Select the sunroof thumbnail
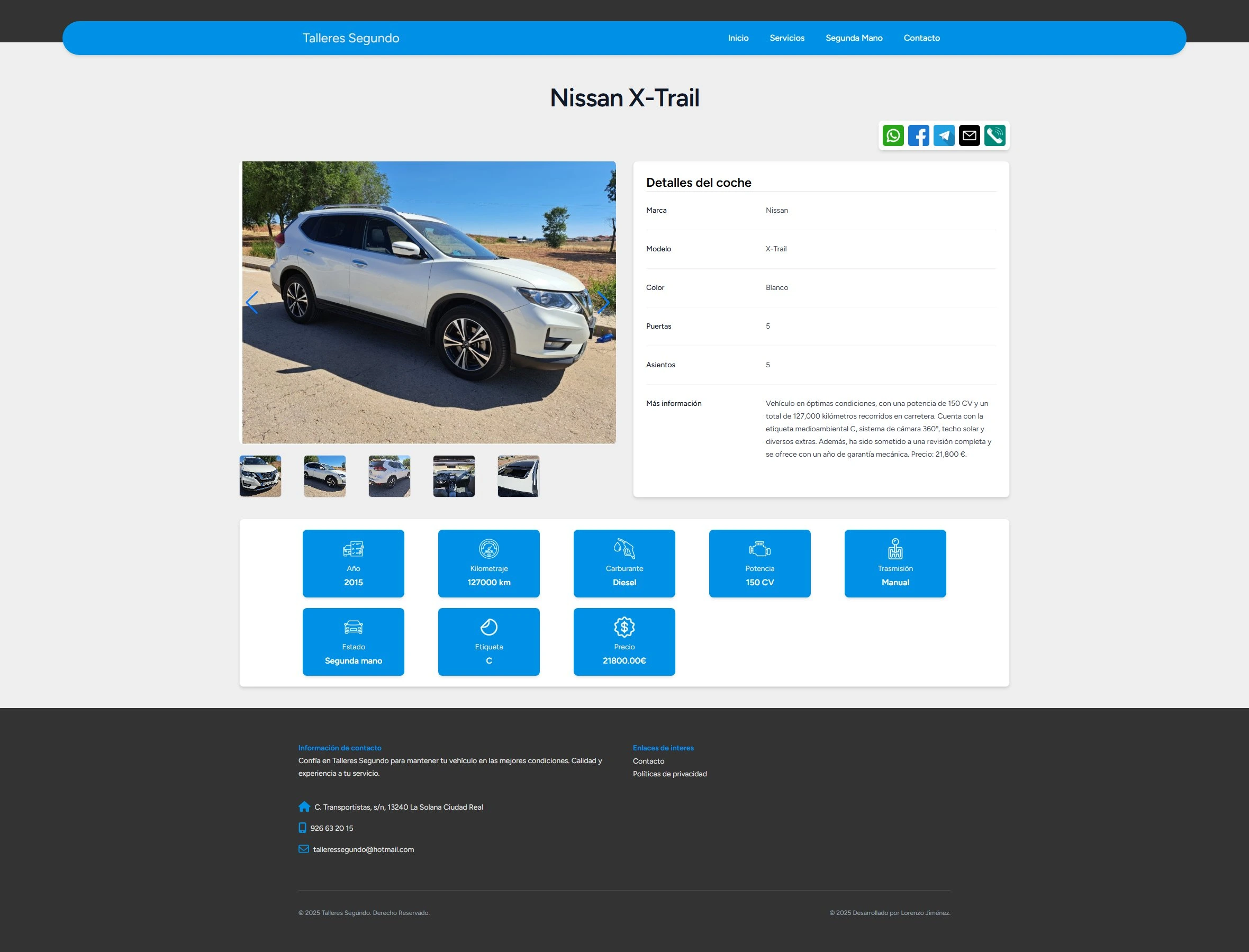 (x=519, y=477)
